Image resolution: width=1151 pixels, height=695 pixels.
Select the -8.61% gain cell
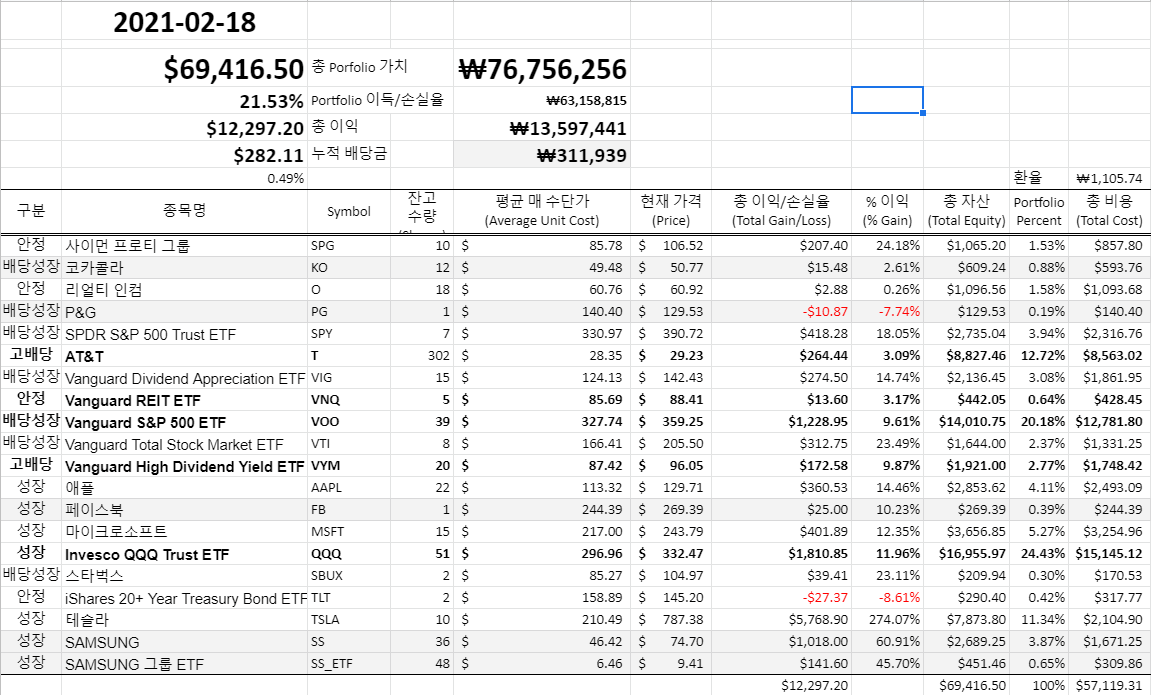887,597
